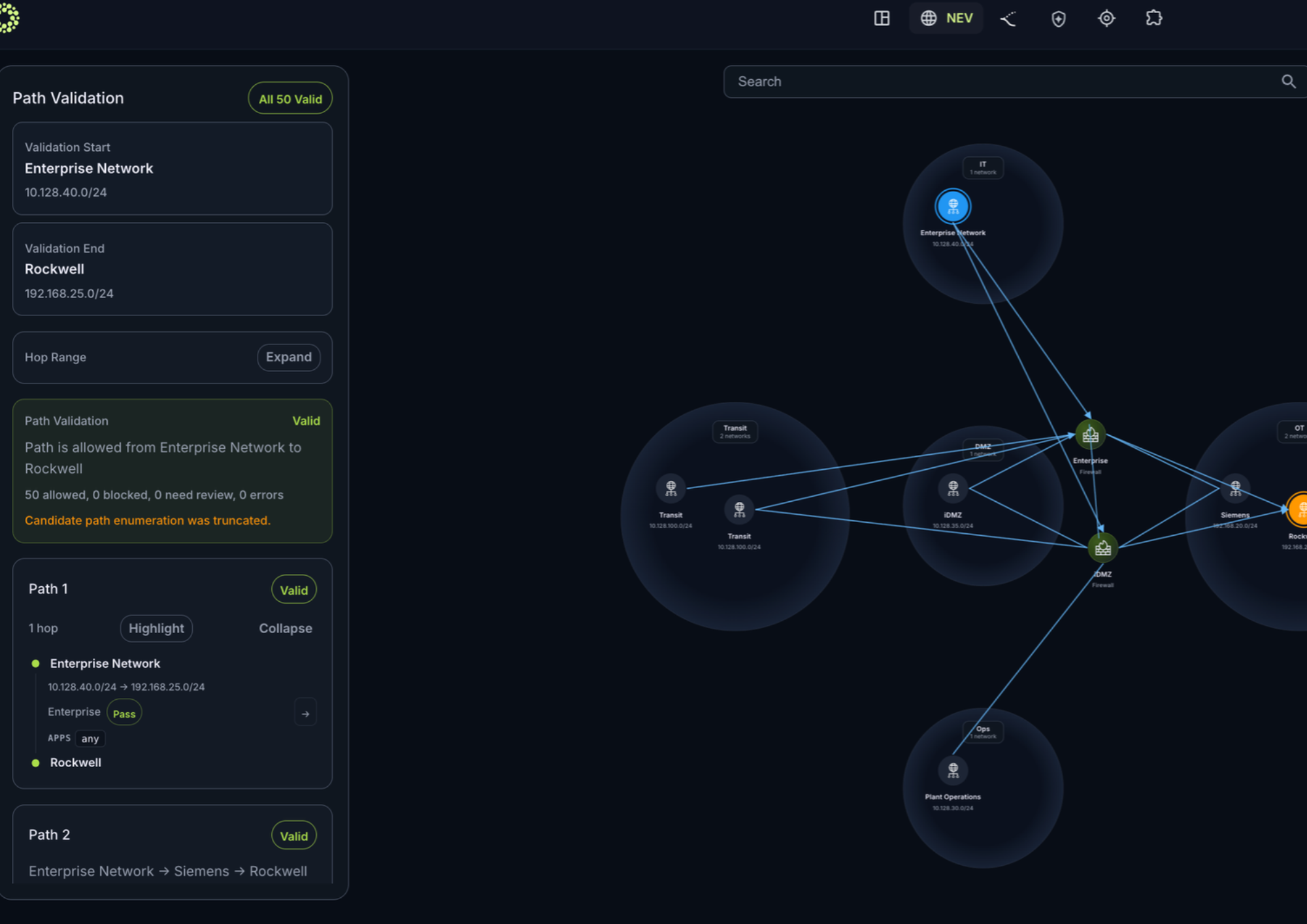Image resolution: width=1307 pixels, height=924 pixels.
Task: Click the Transit group label
Action: point(735,432)
